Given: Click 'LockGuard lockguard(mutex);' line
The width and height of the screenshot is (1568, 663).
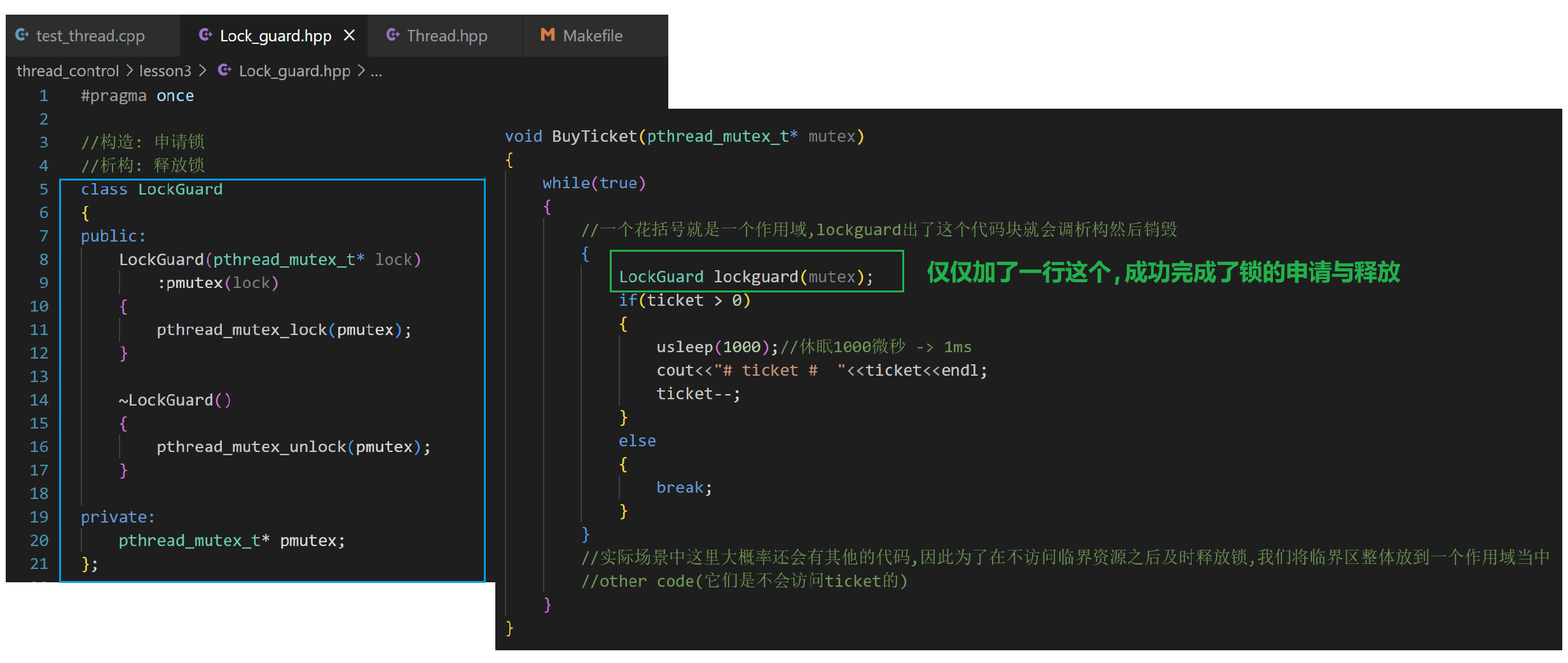Looking at the screenshot, I should click(x=746, y=277).
